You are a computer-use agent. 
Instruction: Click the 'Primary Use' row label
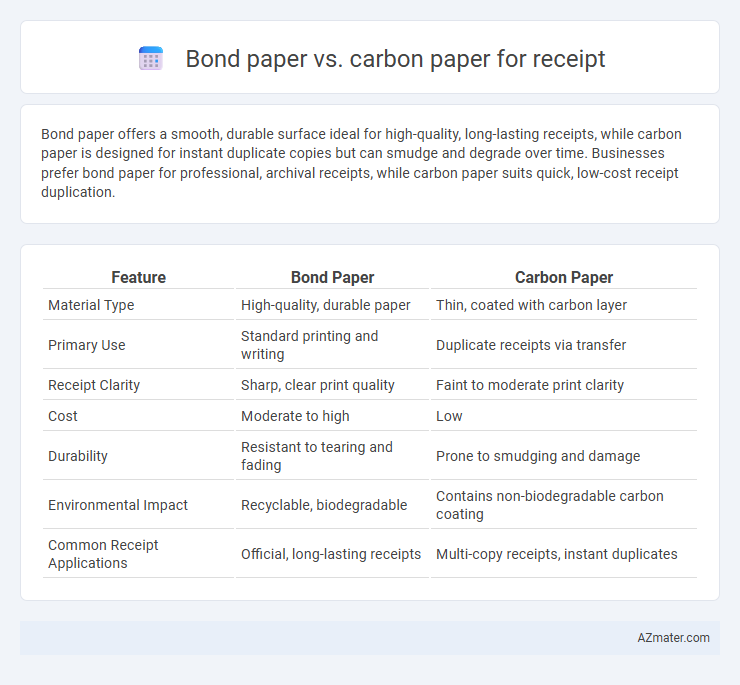point(87,345)
